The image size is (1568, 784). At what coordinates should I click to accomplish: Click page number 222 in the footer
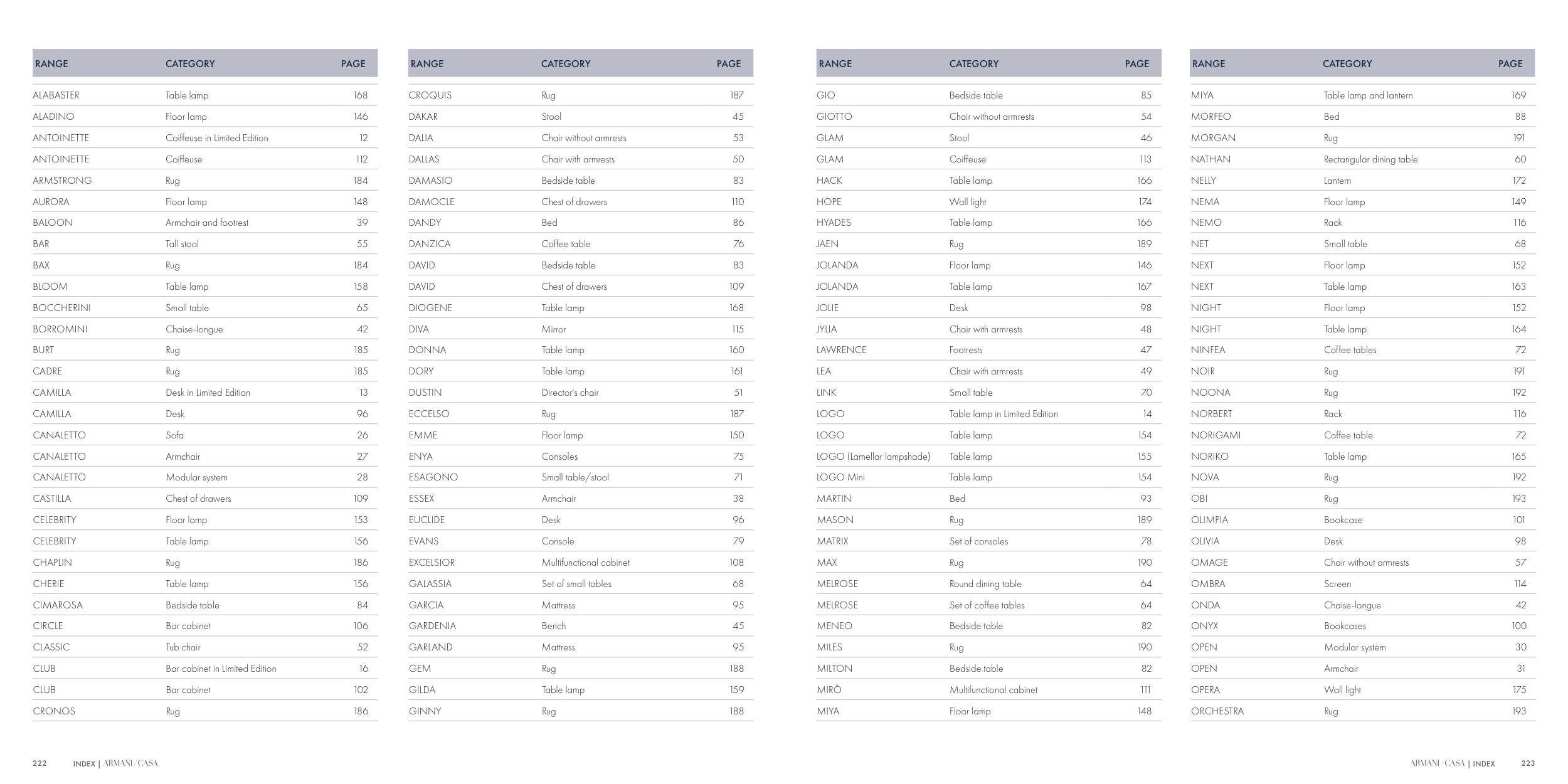(x=40, y=763)
